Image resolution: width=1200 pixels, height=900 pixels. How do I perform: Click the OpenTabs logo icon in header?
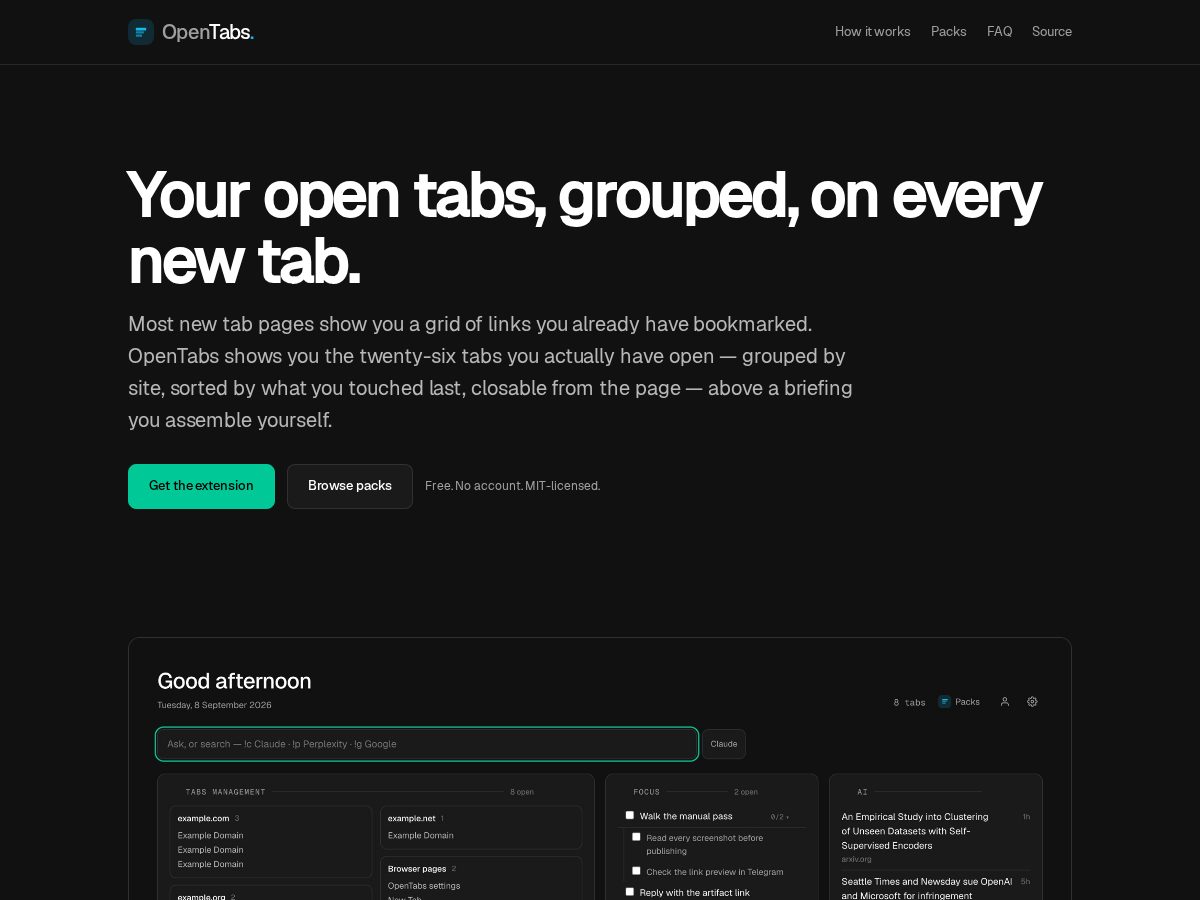pos(141,32)
